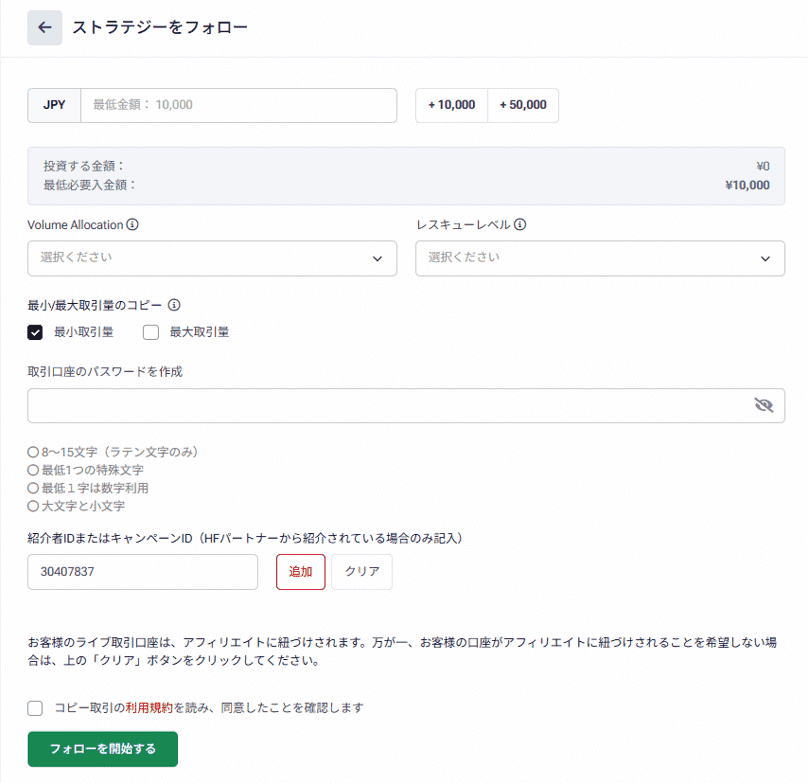
Task: Show the password with the eye icon
Action: click(764, 405)
